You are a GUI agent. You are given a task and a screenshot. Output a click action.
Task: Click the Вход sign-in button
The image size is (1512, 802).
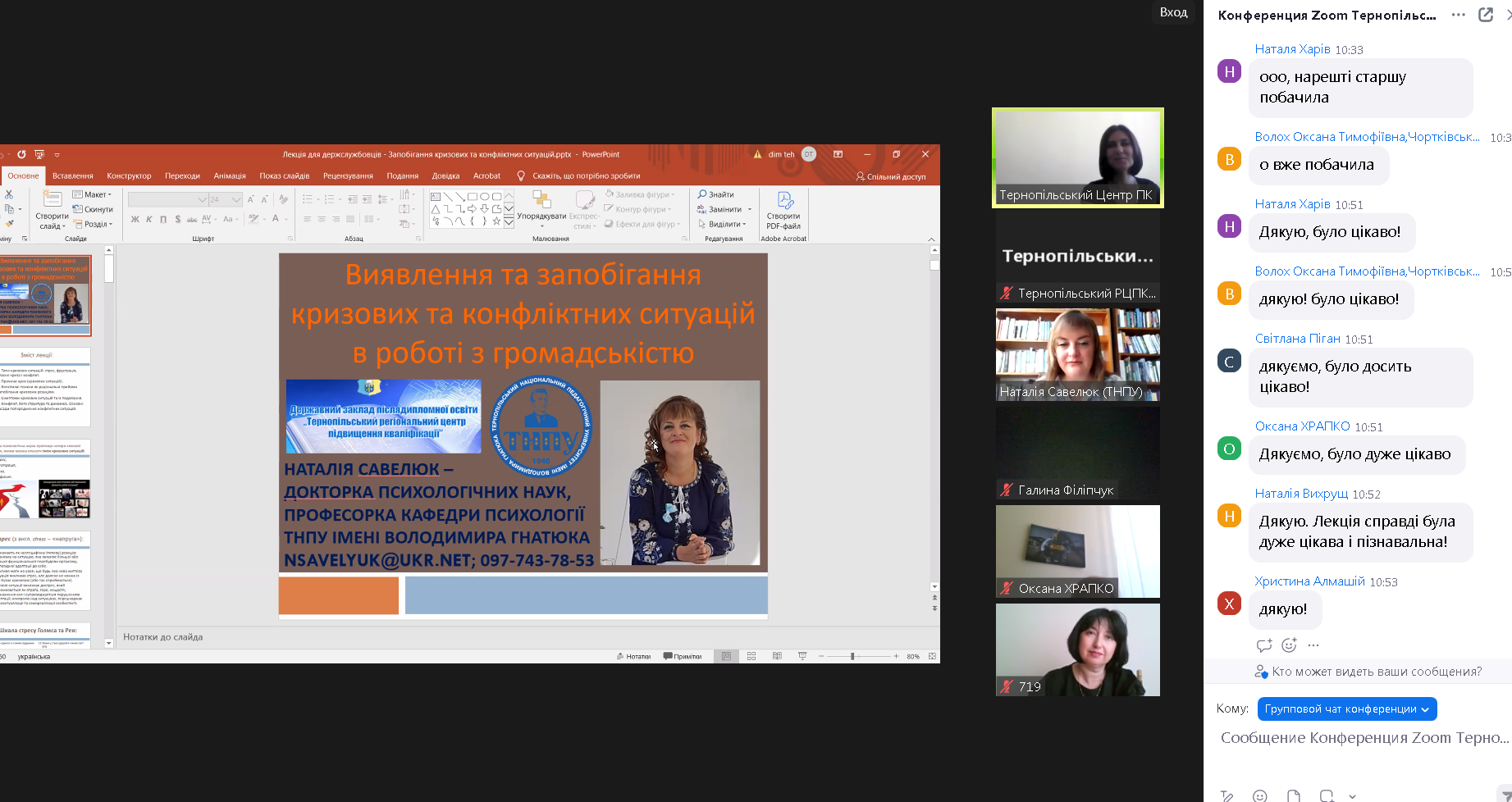pyautogui.click(x=1173, y=12)
